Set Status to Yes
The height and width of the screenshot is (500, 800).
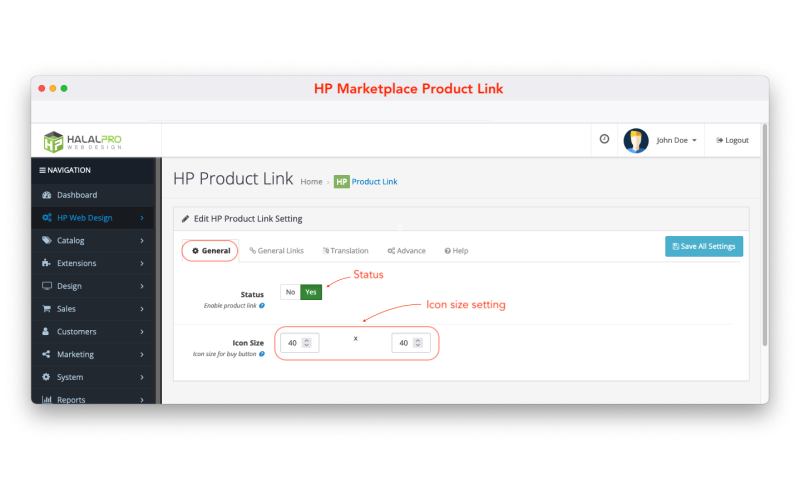(x=311, y=292)
